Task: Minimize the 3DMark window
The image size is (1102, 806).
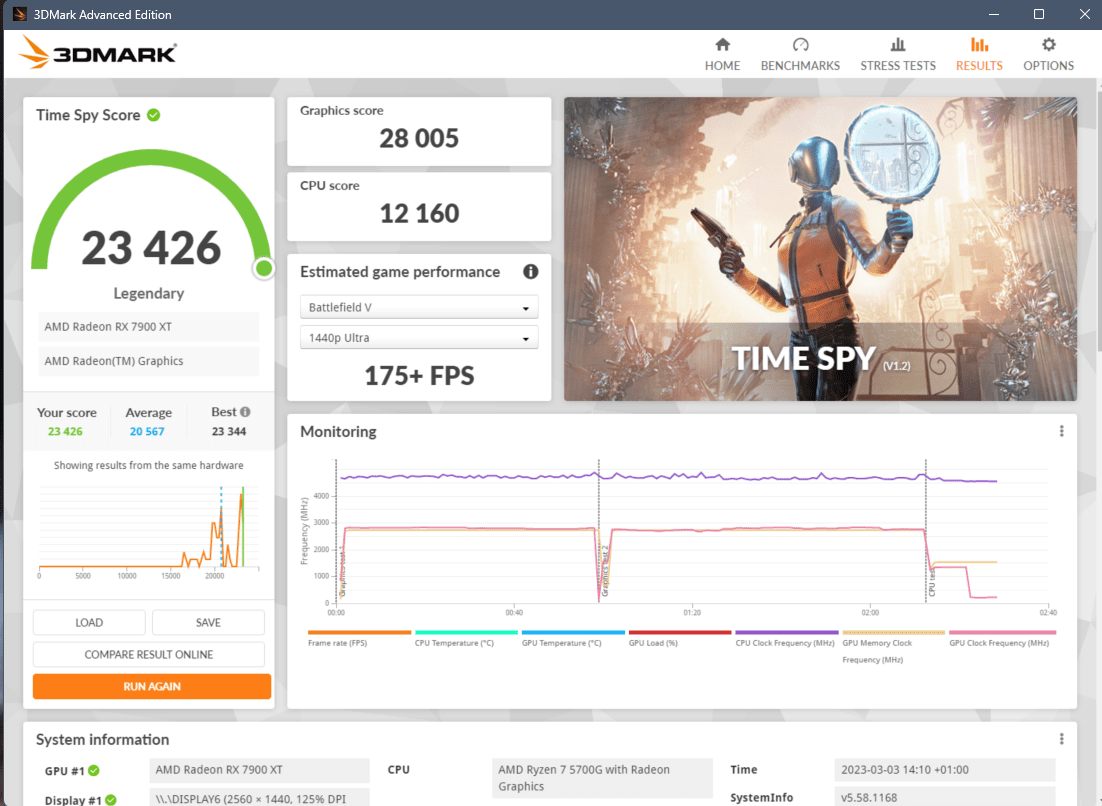Action: click(x=993, y=14)
